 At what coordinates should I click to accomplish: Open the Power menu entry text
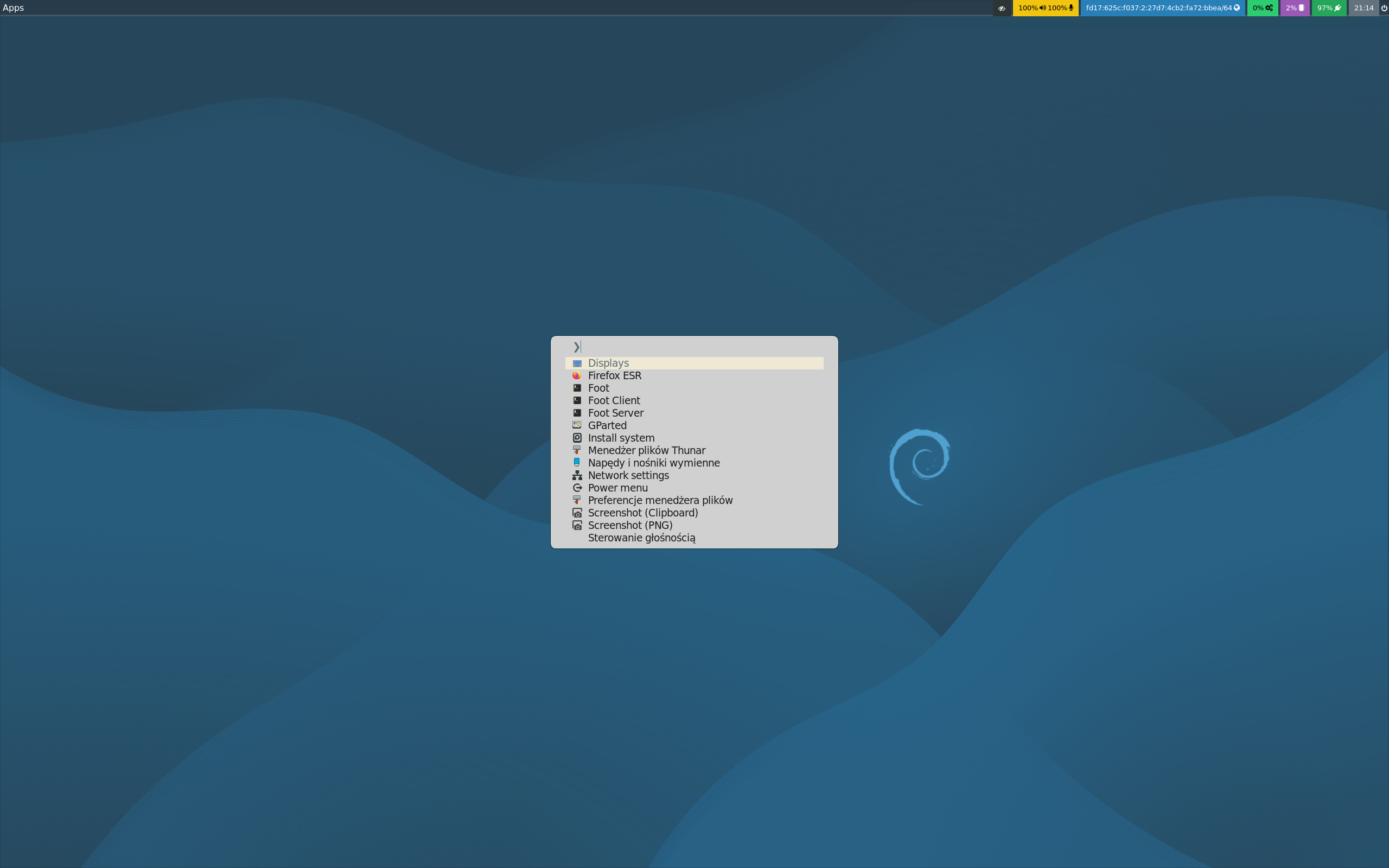[618, 488]
